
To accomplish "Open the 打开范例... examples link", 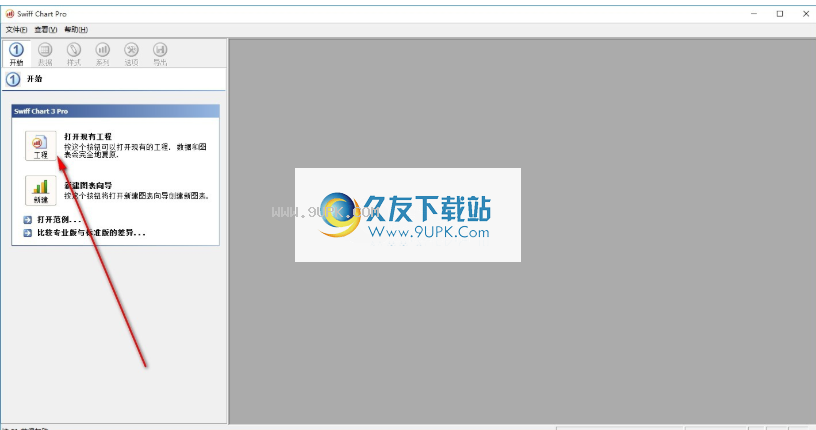I will (x=59, y=220).
